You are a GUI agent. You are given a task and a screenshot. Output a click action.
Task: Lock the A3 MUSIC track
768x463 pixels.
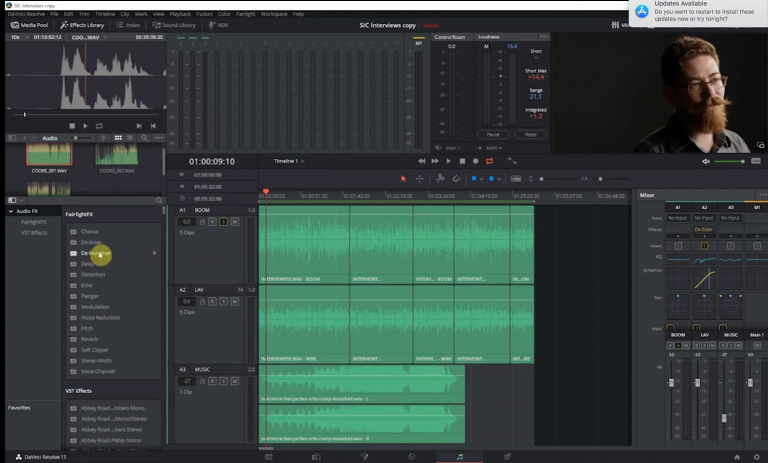pos(202,381)
